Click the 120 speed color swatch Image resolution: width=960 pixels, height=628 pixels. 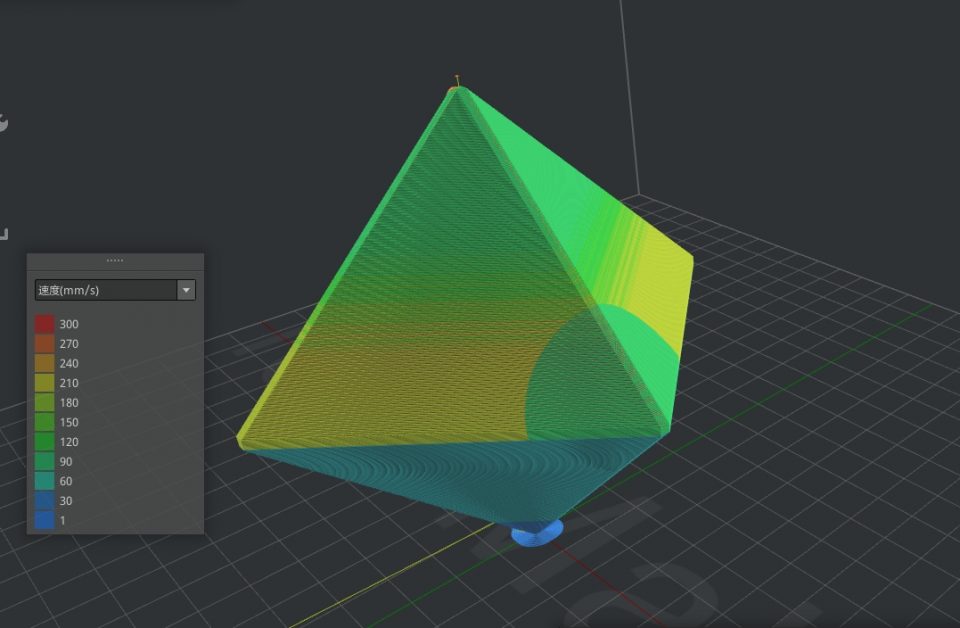point(45,441)
